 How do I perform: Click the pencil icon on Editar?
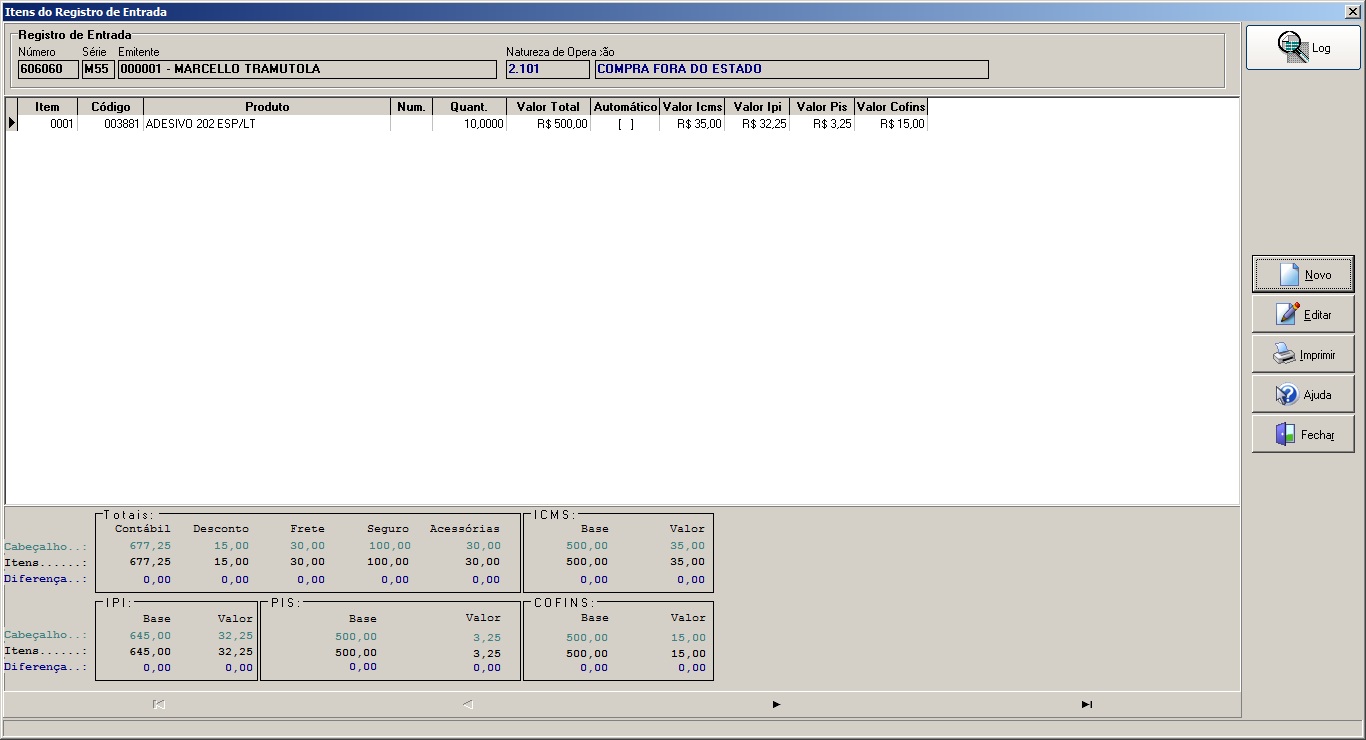point(1287,314)
